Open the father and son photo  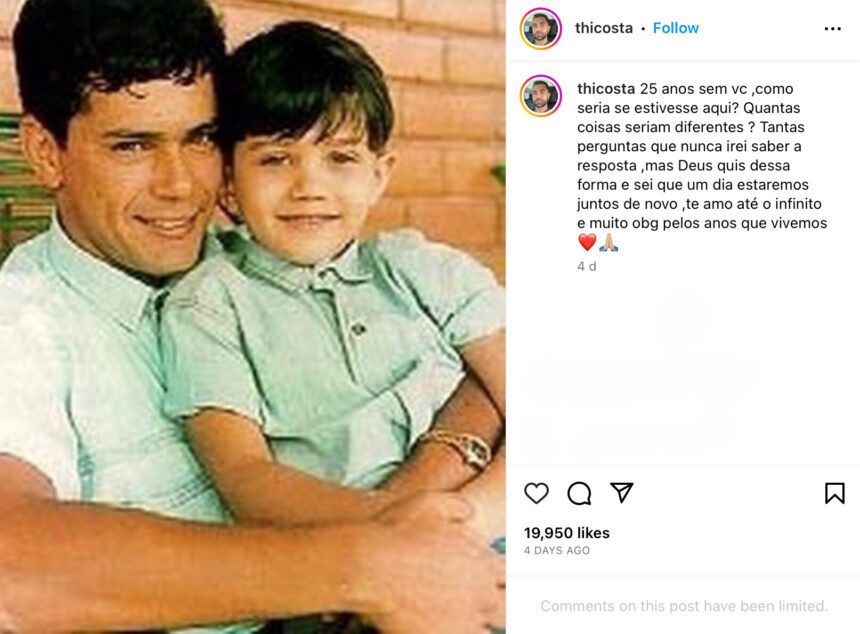pyautogui.click(x=253, y=317)
